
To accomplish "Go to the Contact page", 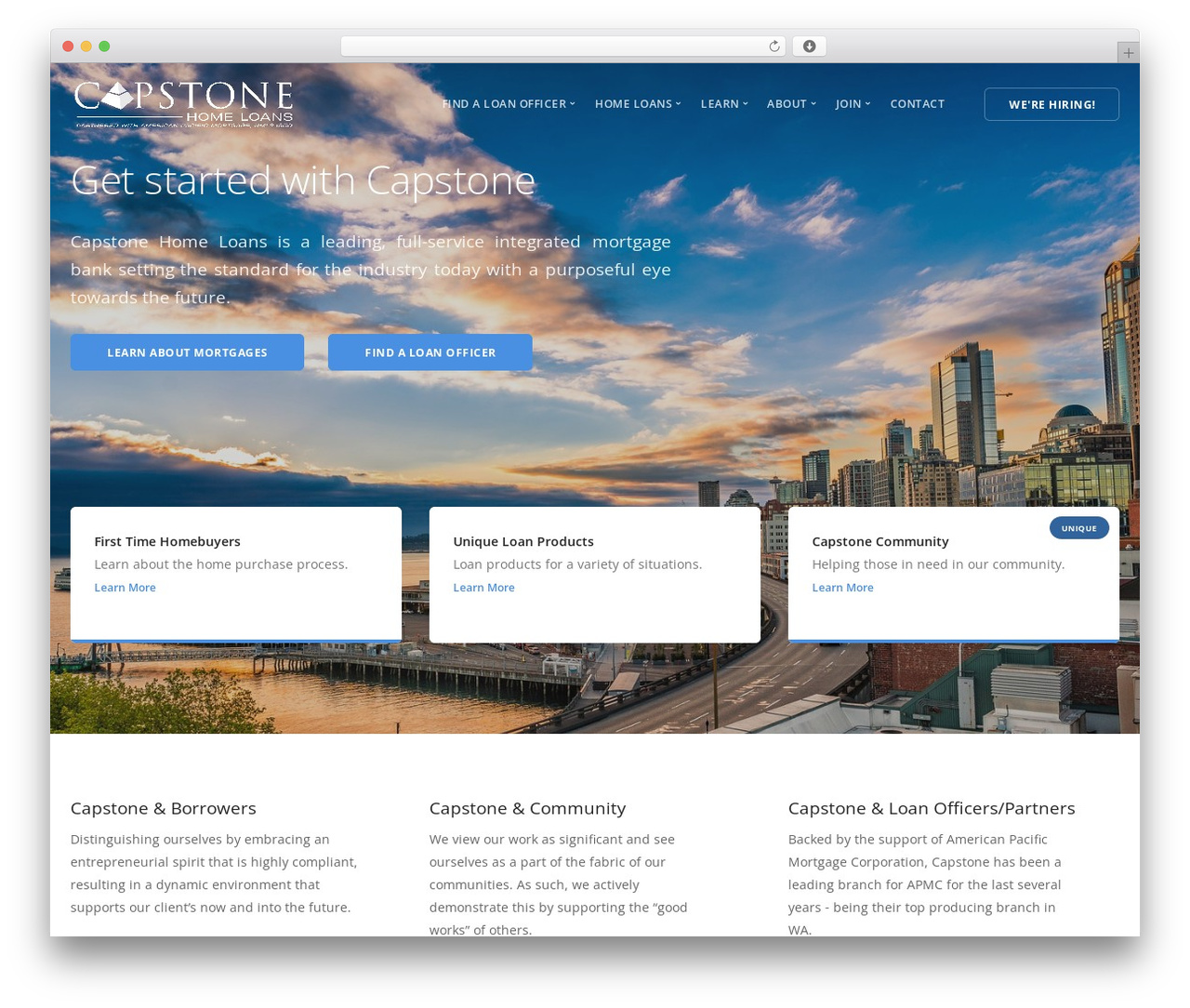I will pyautogui.click(x=917, y=104).
